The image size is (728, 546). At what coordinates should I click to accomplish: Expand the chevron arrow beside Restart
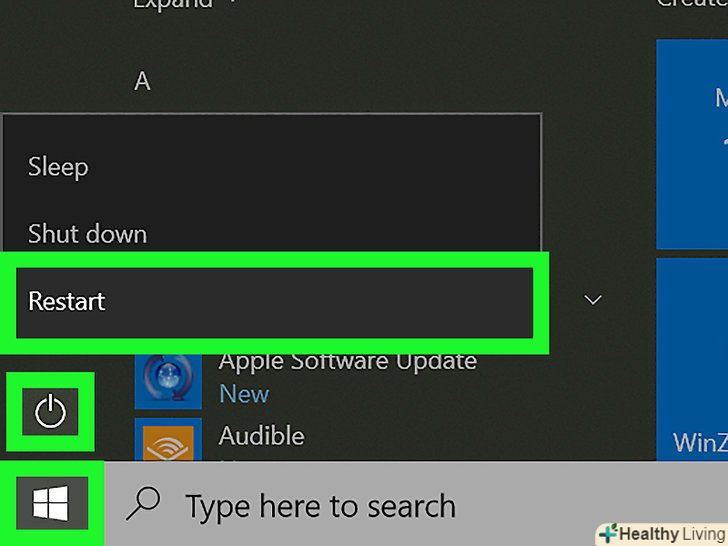593,300
